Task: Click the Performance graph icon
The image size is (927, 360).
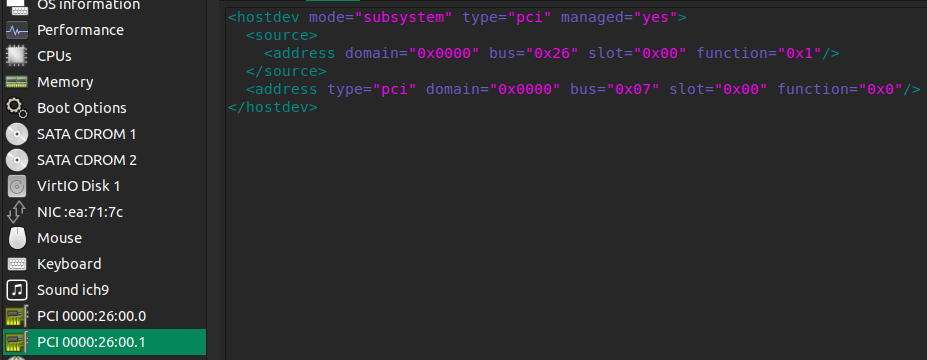Action: point(17,30)
